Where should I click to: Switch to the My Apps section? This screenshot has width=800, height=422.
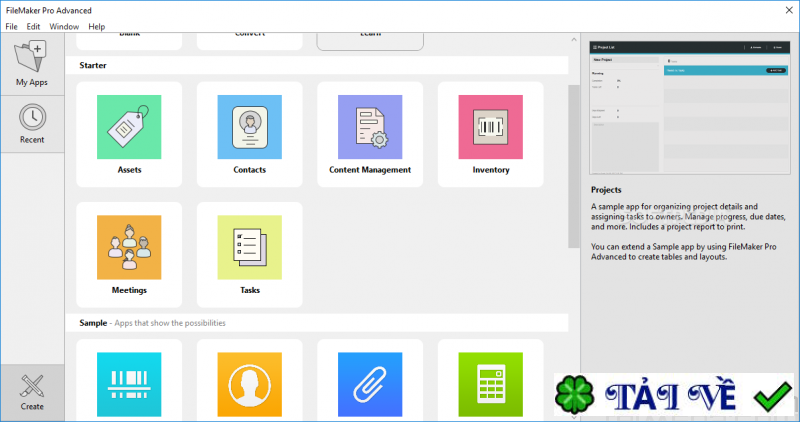(x=32, y=64)
